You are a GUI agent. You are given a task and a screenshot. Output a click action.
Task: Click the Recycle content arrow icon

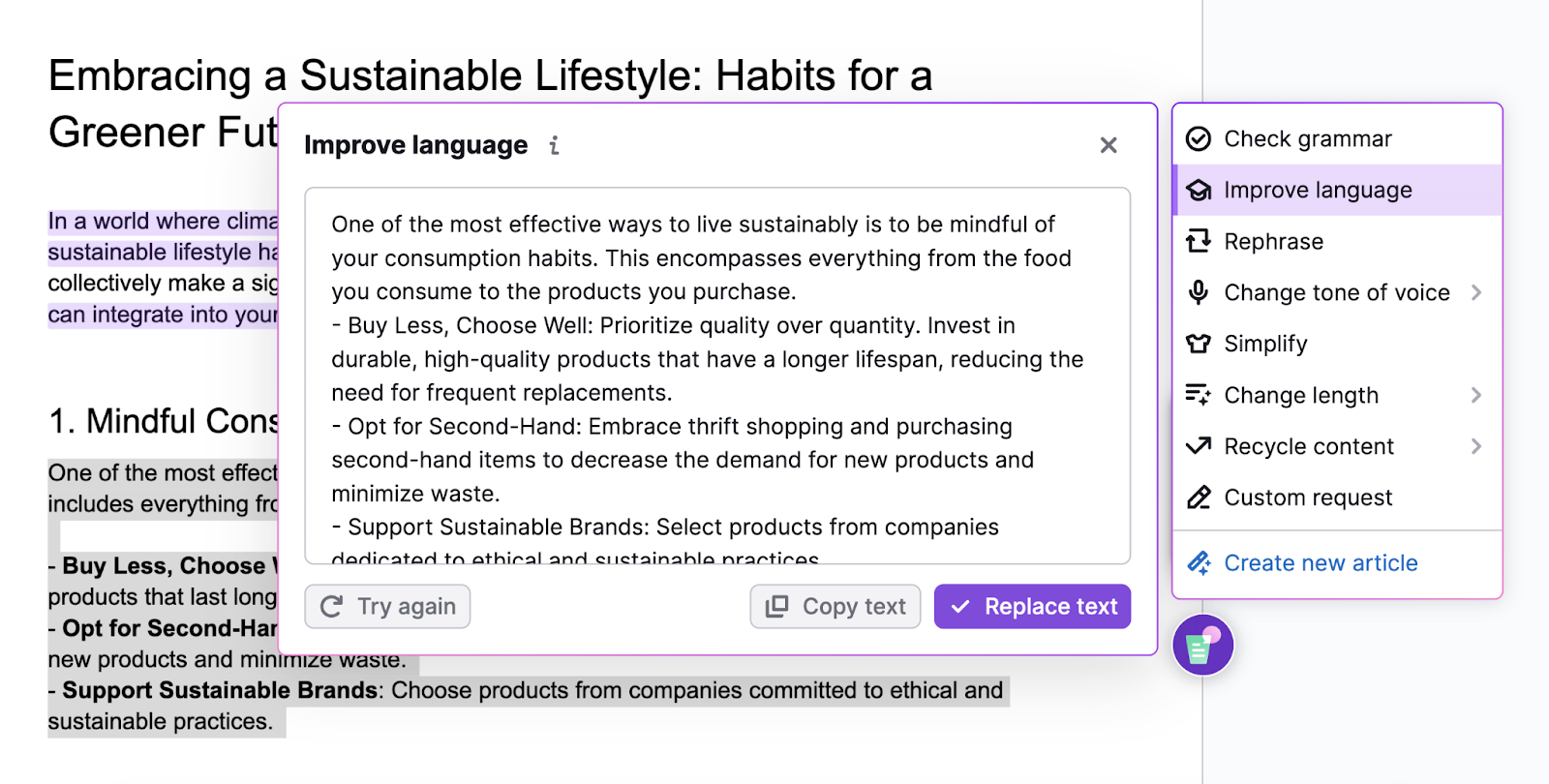pyautogui.click(x=1200, y=446)
